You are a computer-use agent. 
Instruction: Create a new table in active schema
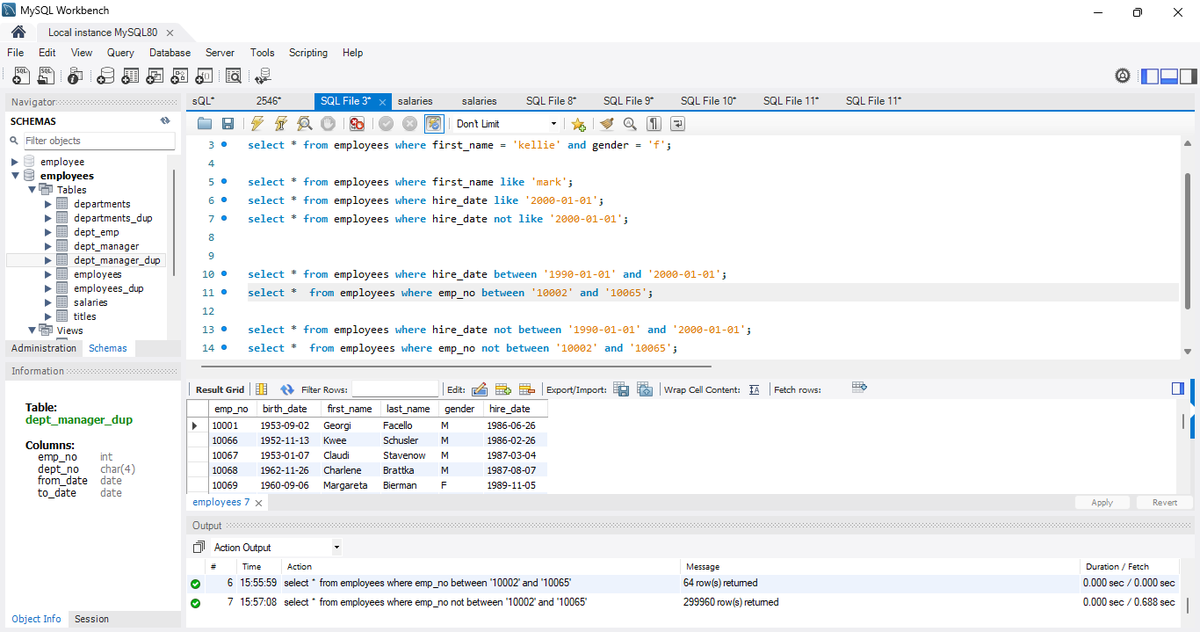(131, 75)
